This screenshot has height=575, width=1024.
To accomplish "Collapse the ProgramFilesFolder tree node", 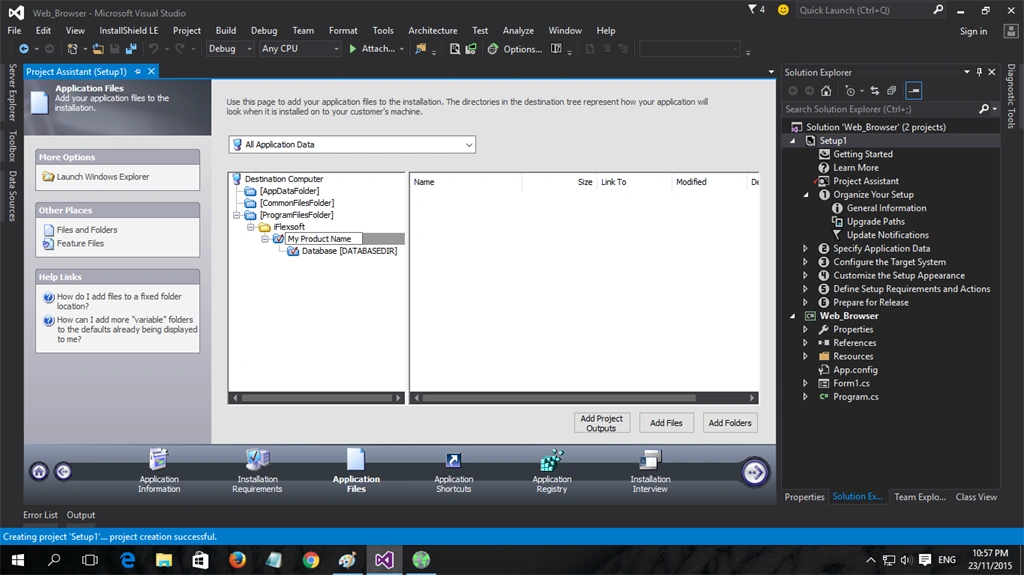I will [x=237, y=215].
